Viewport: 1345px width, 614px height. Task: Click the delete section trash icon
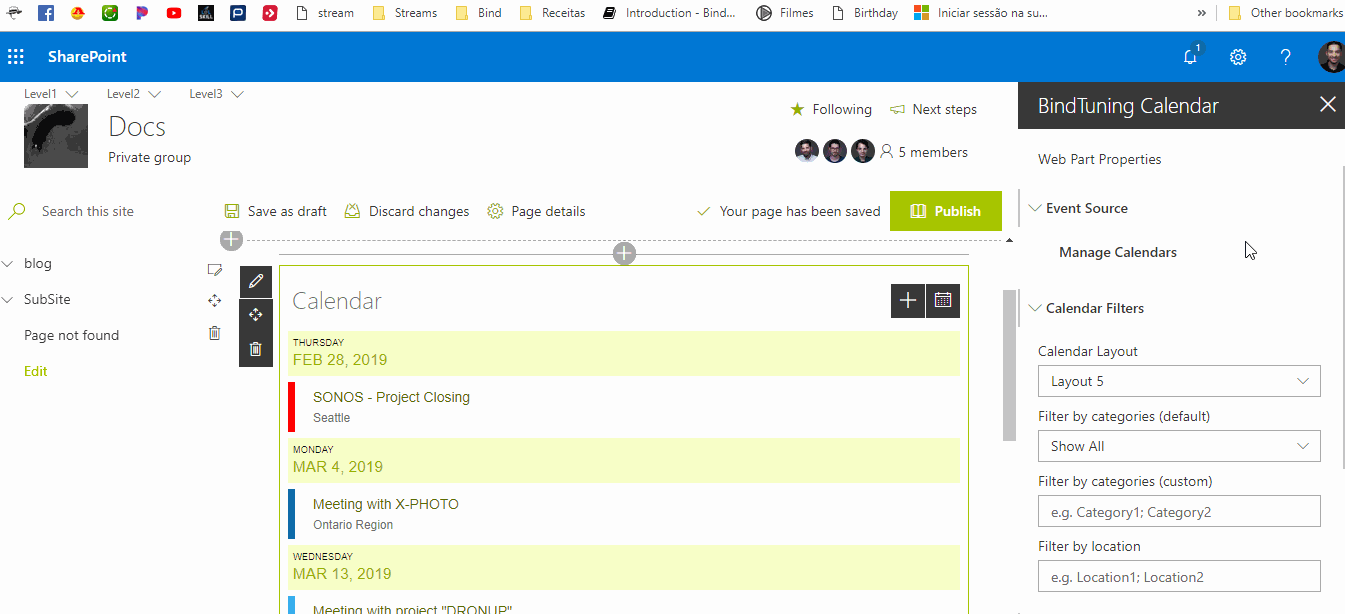click(x=214, y=333)
